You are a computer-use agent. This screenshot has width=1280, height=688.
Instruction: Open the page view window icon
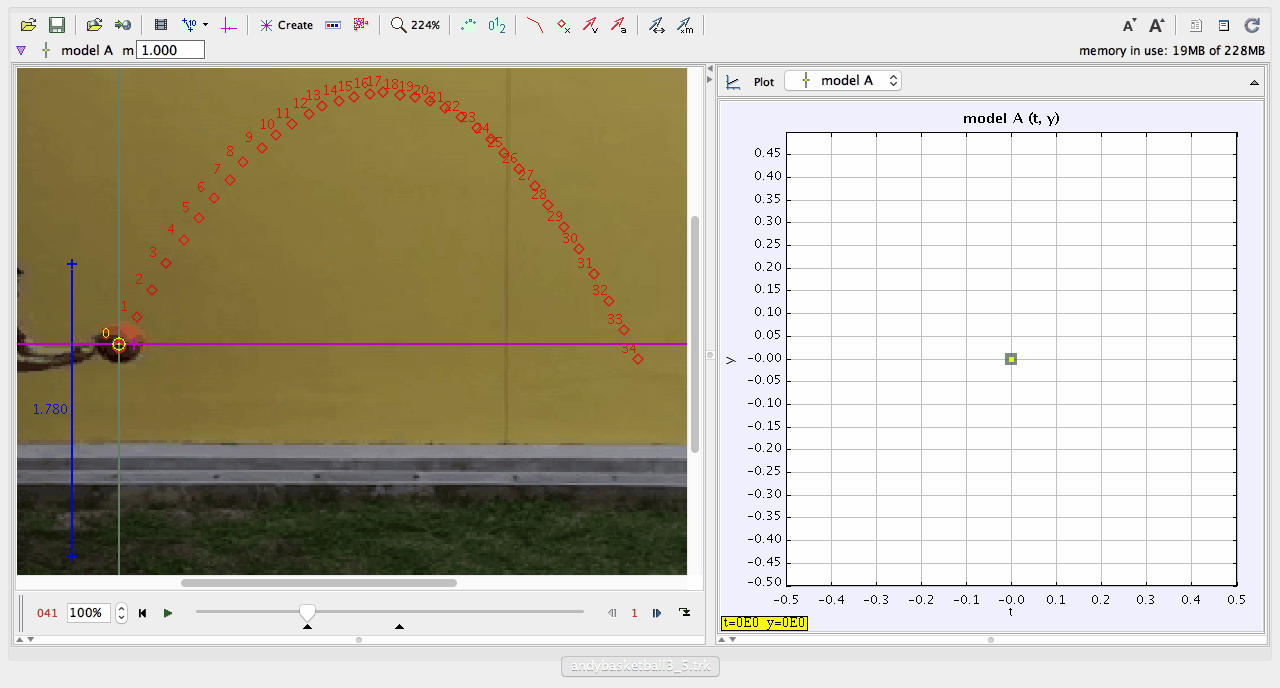tap(1223, 26)
